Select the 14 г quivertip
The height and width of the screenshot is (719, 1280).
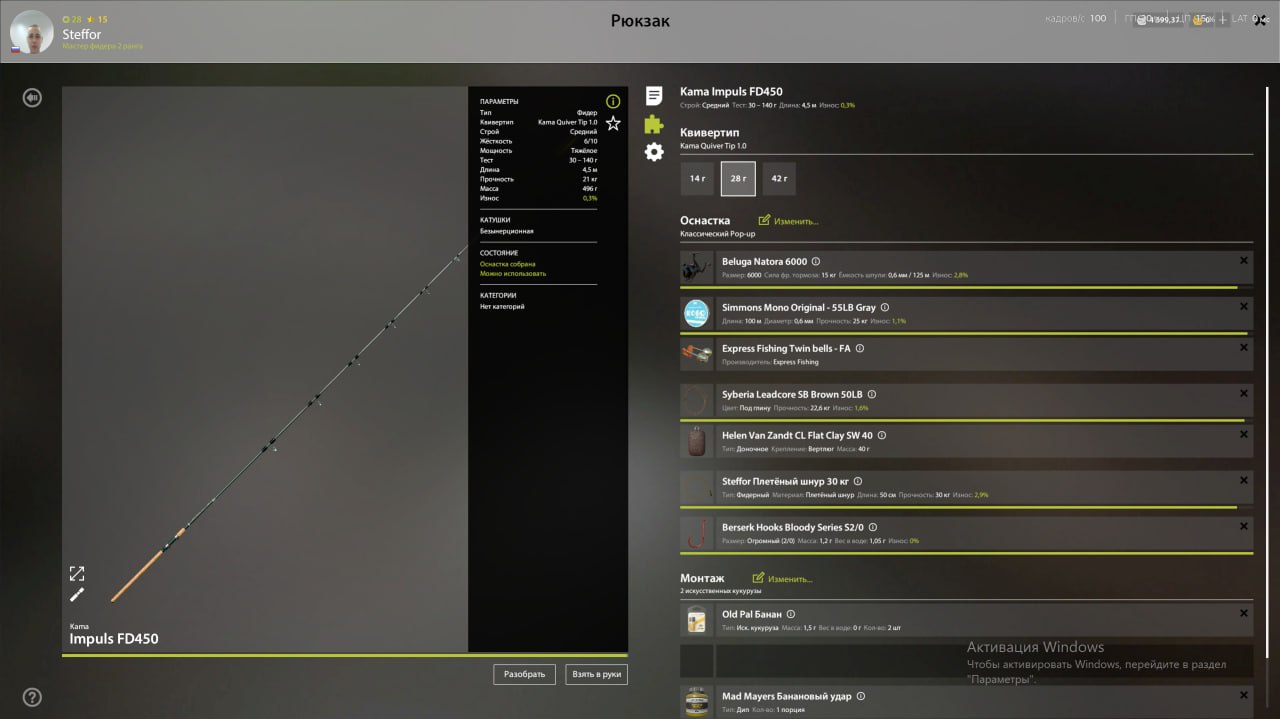(x=697, y=179)
